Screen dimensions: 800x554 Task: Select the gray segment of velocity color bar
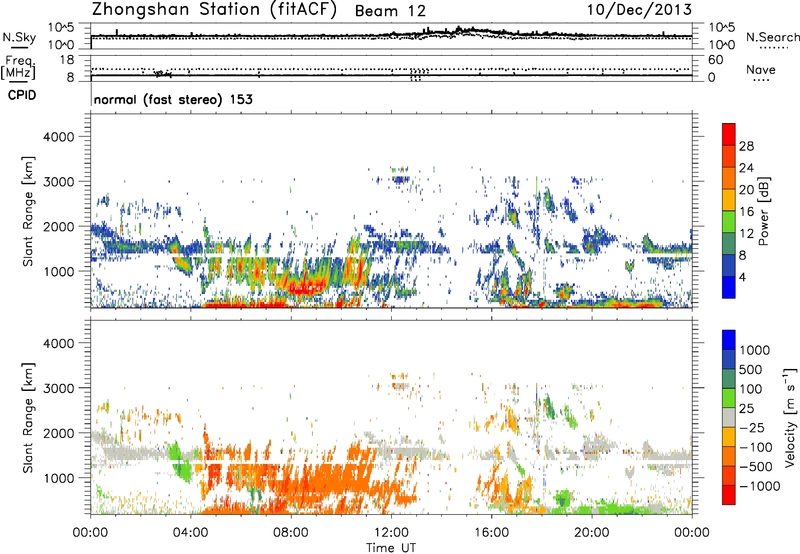(x=729, y=417)
